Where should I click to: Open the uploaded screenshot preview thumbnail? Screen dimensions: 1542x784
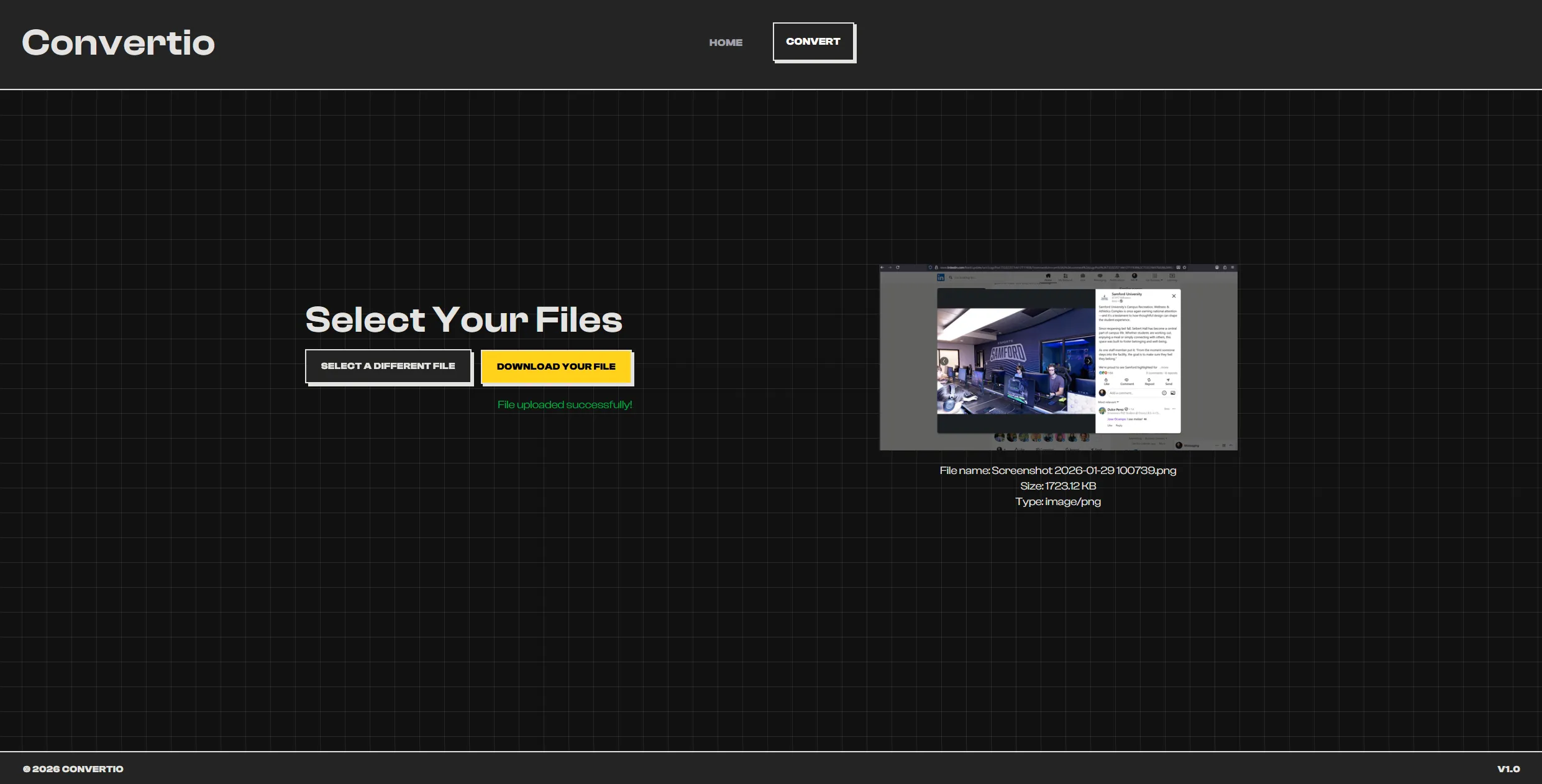[x=1058, y=357]
